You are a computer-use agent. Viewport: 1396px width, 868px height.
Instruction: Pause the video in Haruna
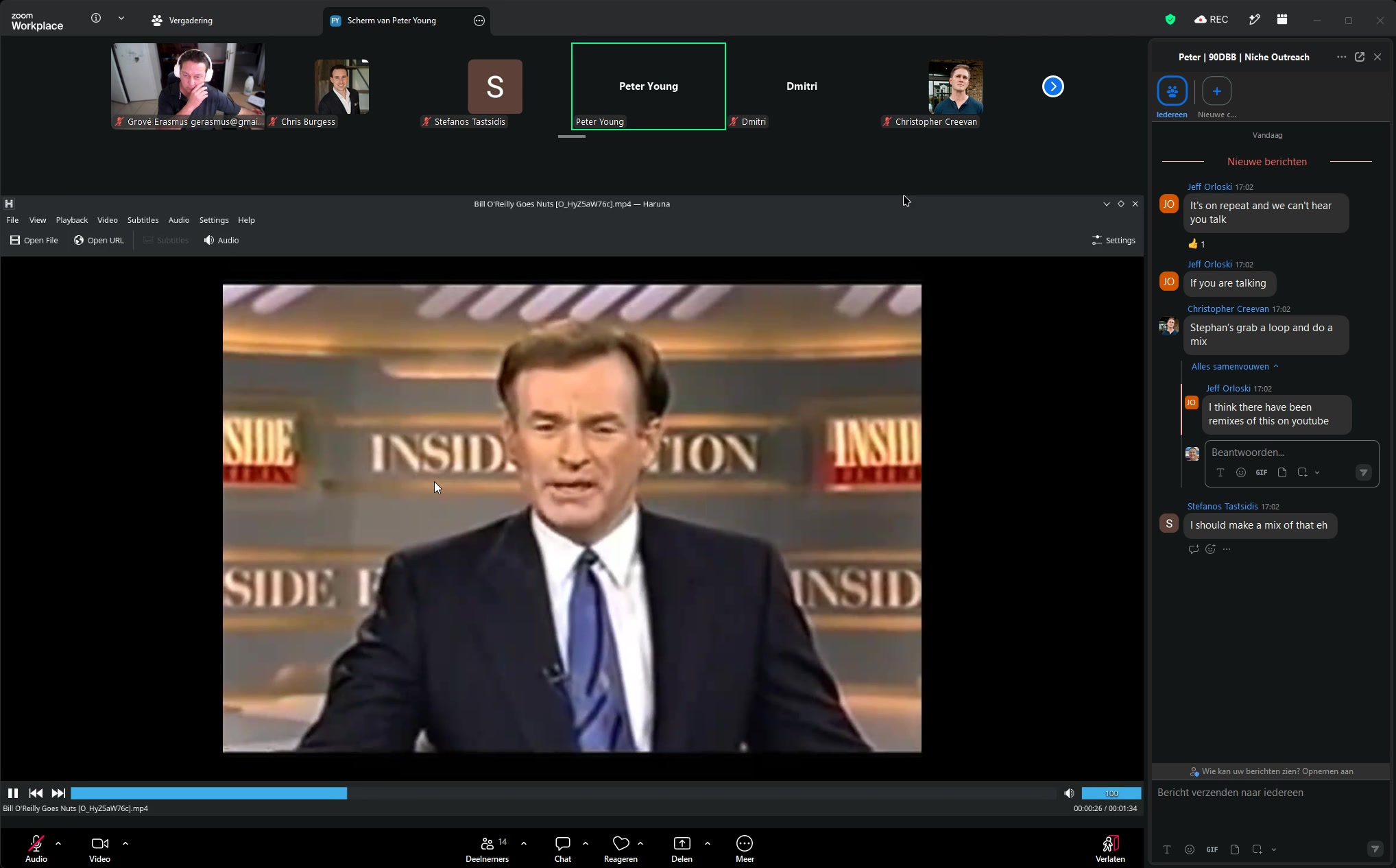[13, 793]
